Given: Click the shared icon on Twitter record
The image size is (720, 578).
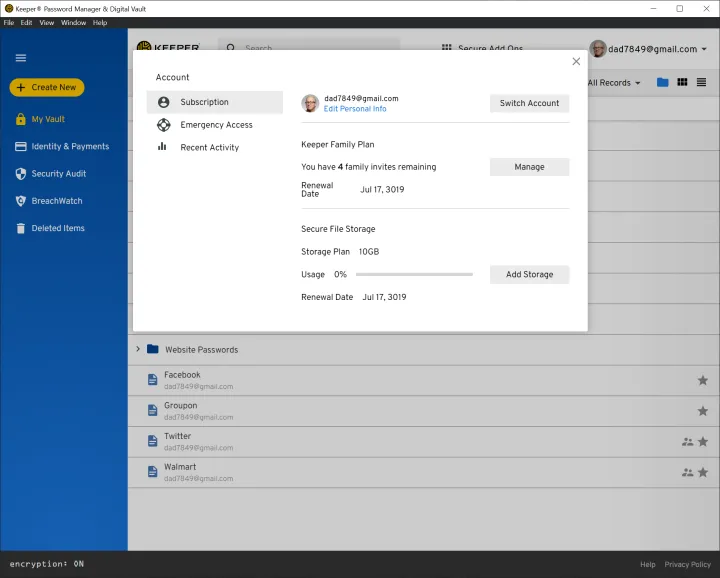Looking at the screenshot, I should 687,442.
